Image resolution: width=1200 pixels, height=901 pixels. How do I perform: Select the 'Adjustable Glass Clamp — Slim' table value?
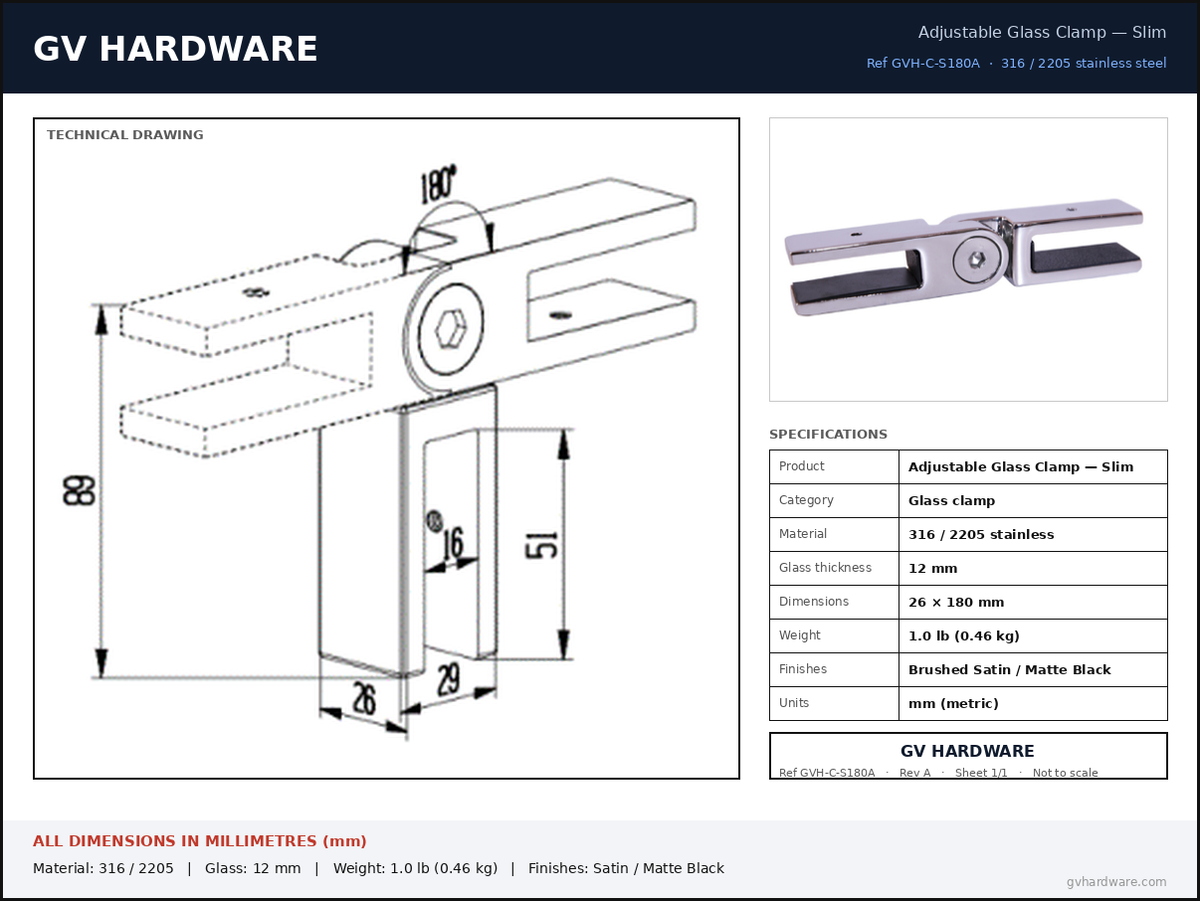(x=1021, y=467)
